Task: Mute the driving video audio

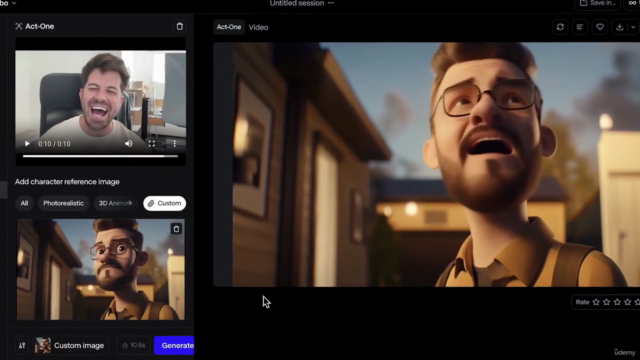Action: coord(129,144)
